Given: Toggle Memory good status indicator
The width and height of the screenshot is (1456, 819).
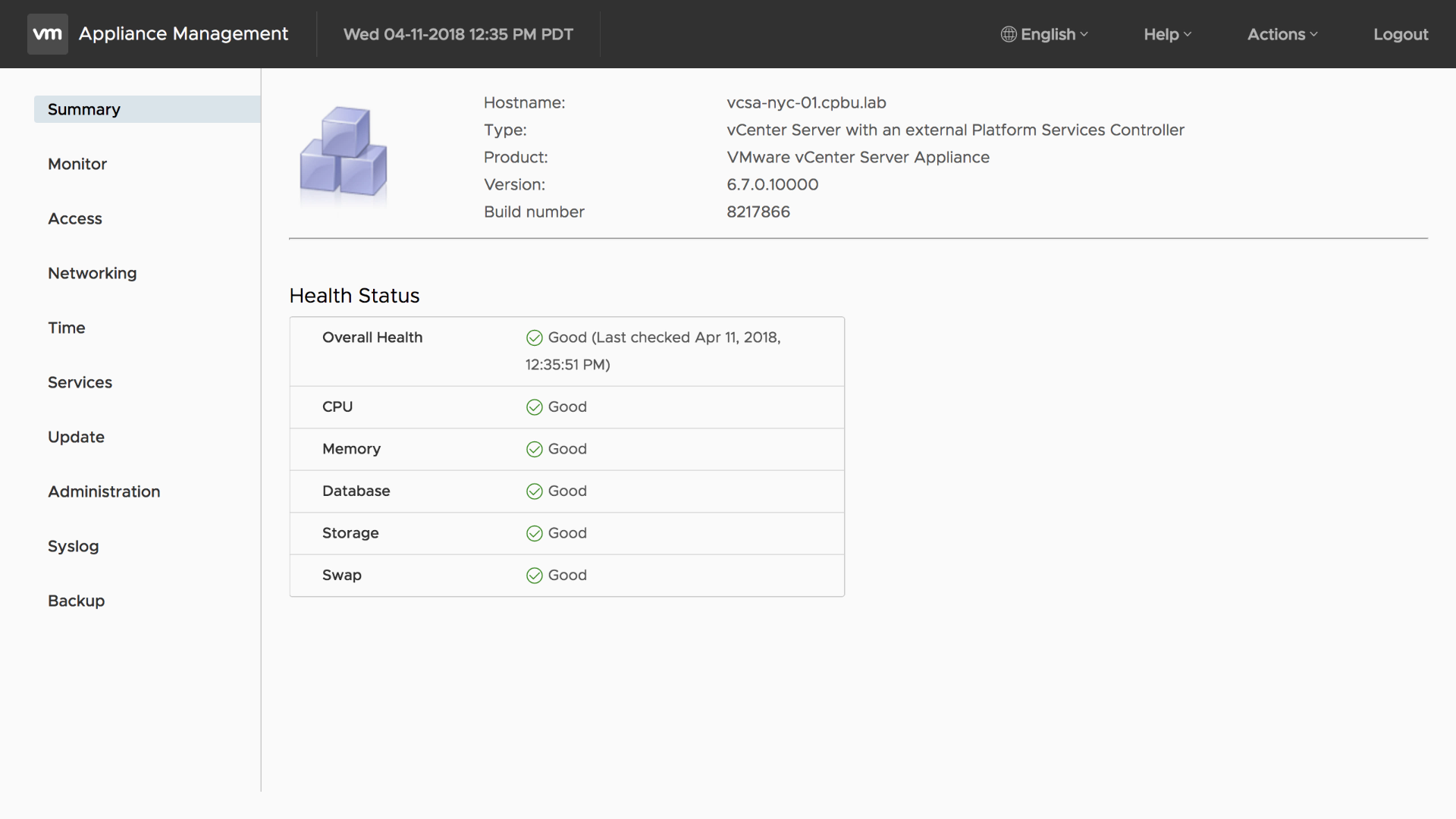Looking at the screenshot, I should (x=533, y=449).
